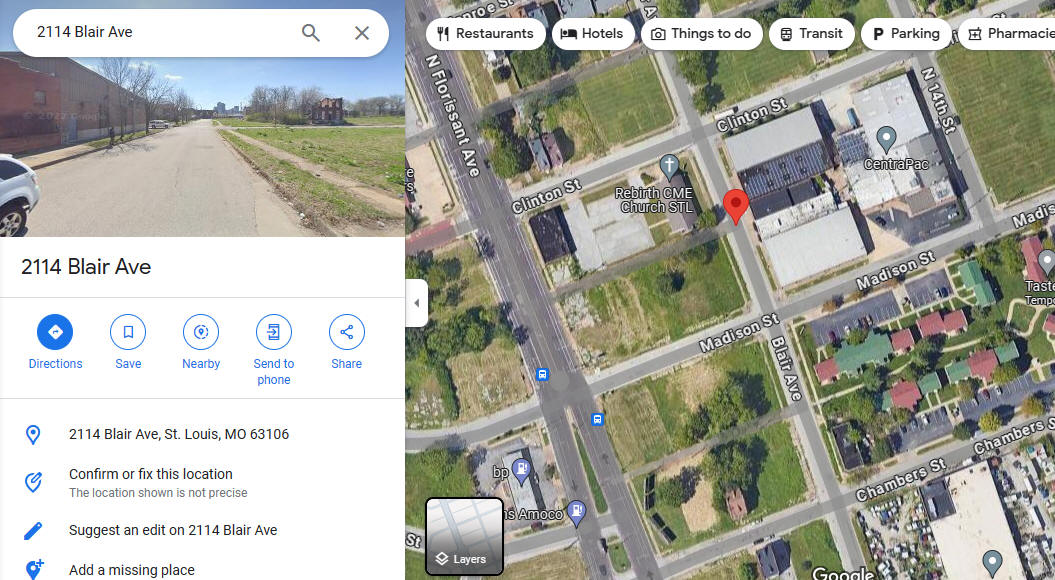Open Directions for 2114 Blair Ave

[55, 342]
